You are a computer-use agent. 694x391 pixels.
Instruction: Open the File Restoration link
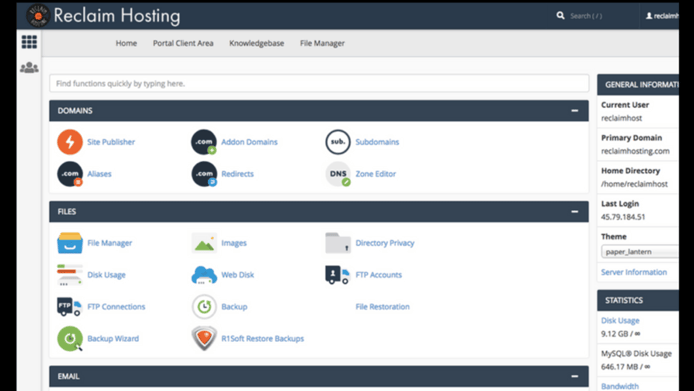click(x=382, y=306)
